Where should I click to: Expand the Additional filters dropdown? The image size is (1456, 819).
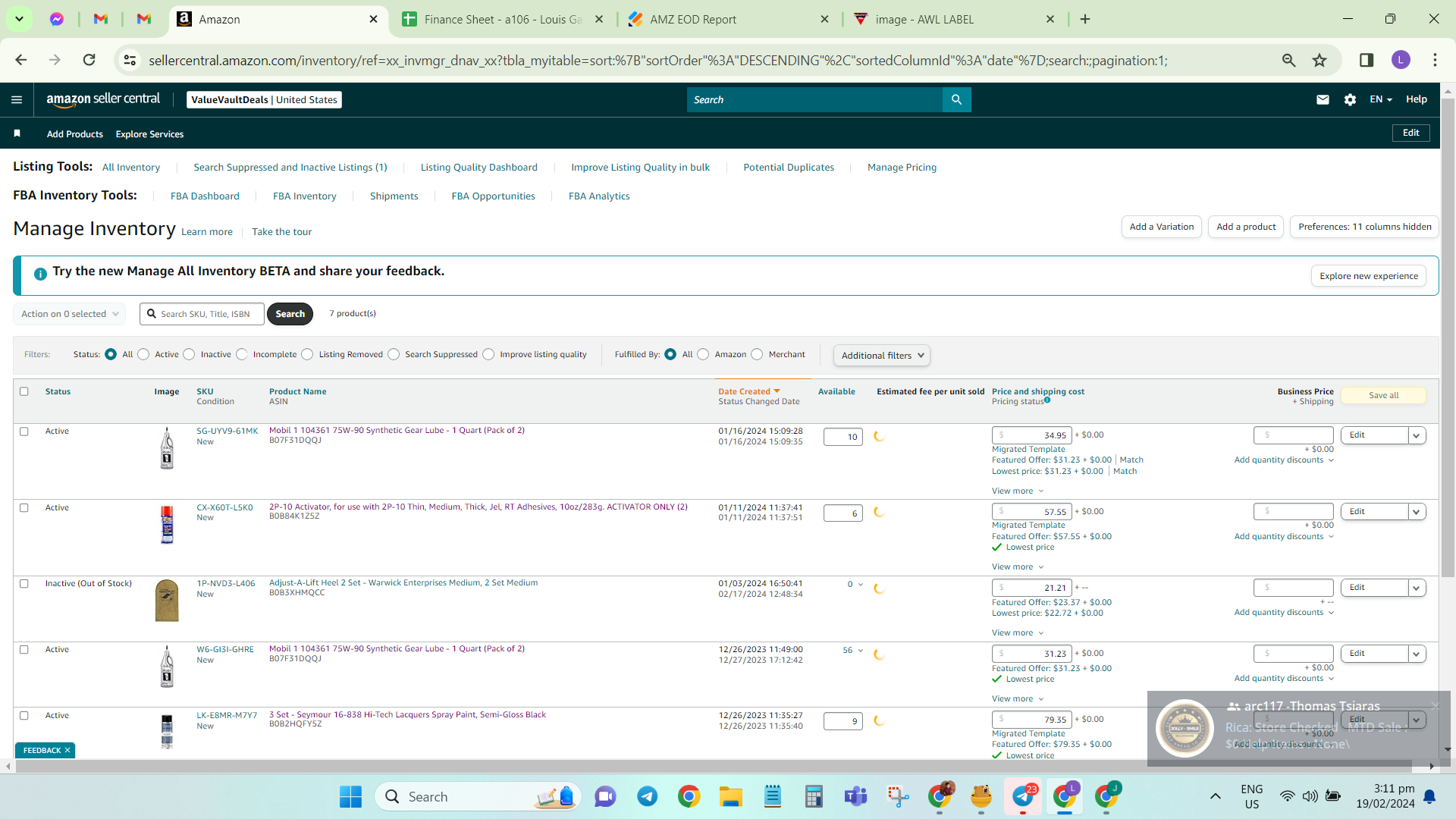(881, 355)
